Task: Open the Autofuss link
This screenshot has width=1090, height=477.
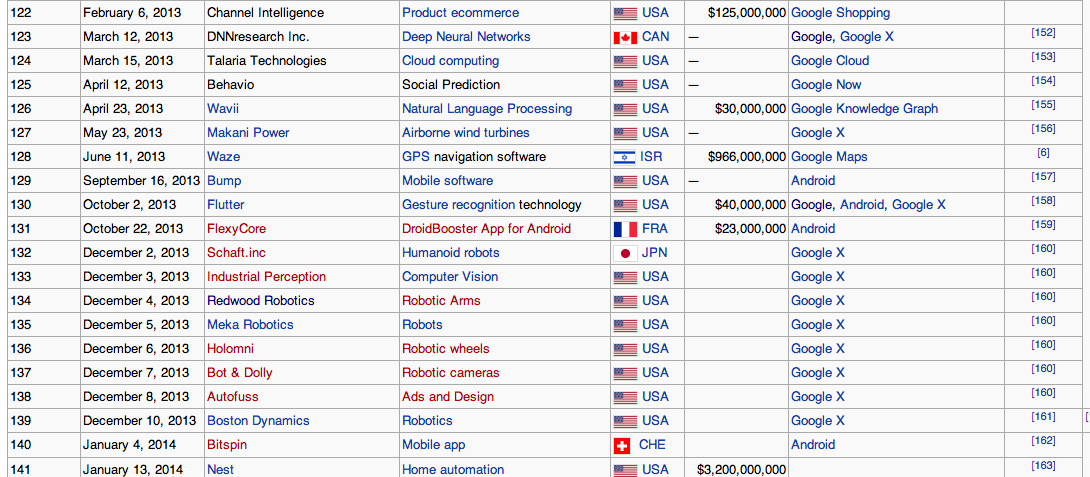Action: (233, 396)
